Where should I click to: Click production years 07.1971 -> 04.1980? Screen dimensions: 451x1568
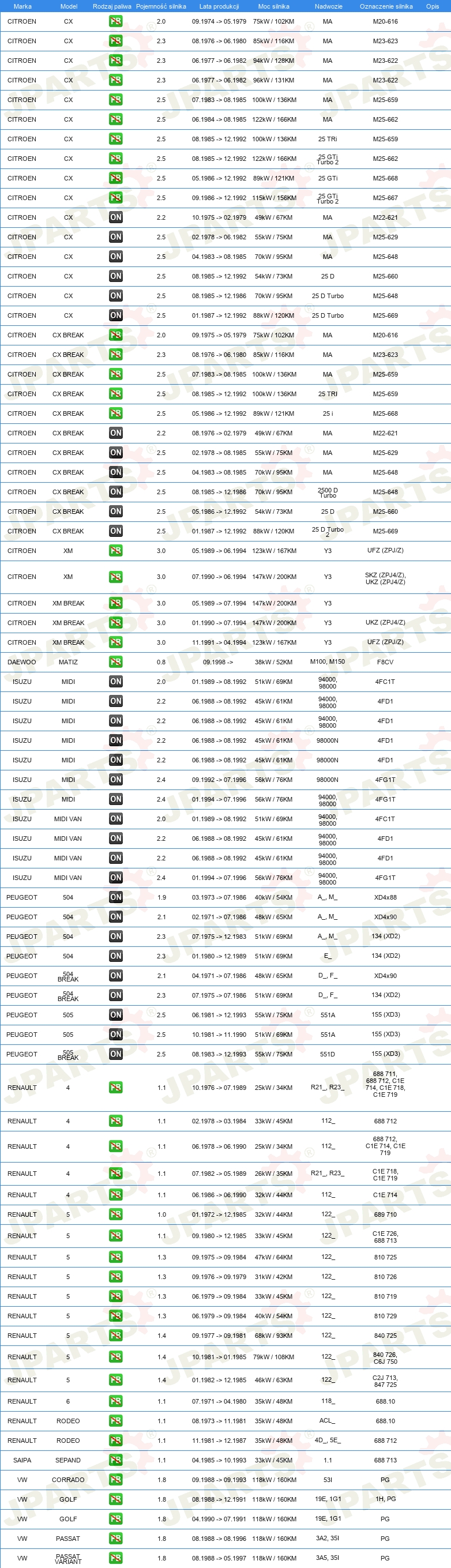coord(219,1401)
